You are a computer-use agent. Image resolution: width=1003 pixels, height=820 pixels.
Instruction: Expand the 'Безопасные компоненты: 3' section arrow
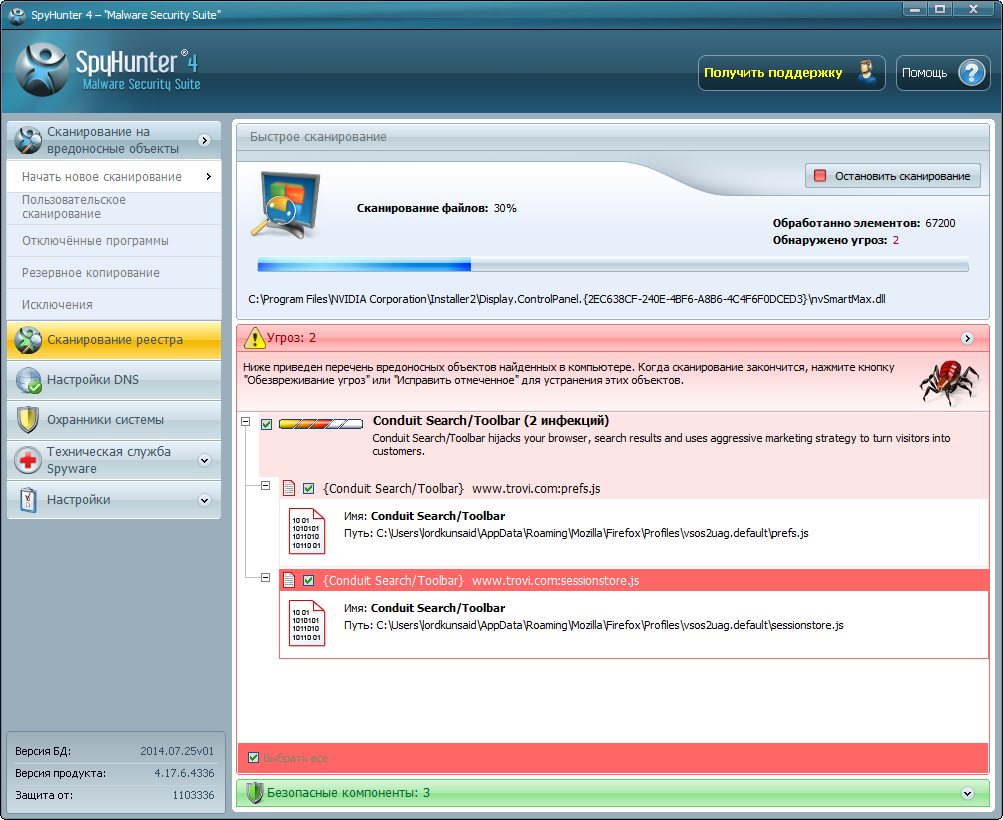coord(967,793)
